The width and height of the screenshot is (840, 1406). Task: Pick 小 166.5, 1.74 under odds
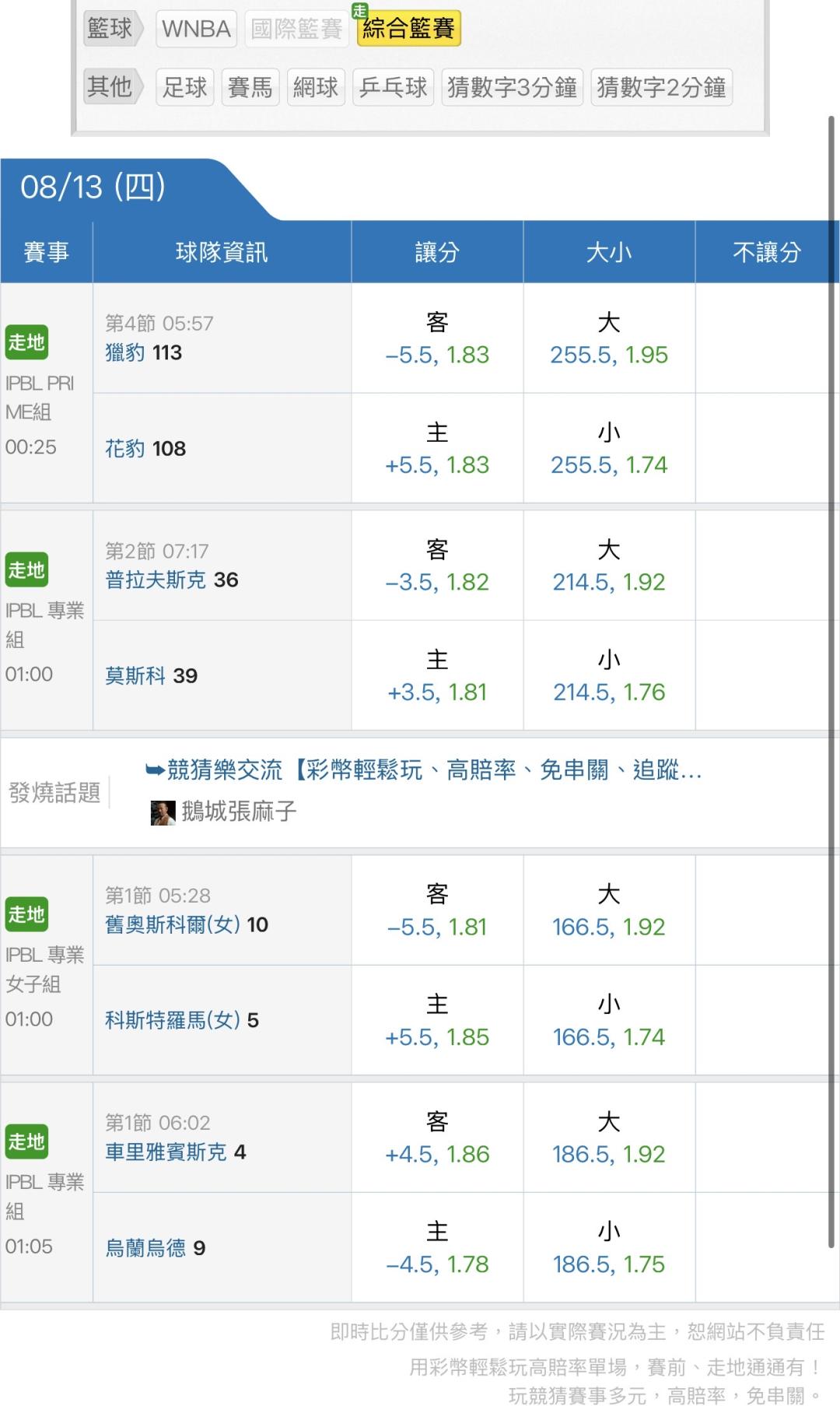(x=609, y=1020)
